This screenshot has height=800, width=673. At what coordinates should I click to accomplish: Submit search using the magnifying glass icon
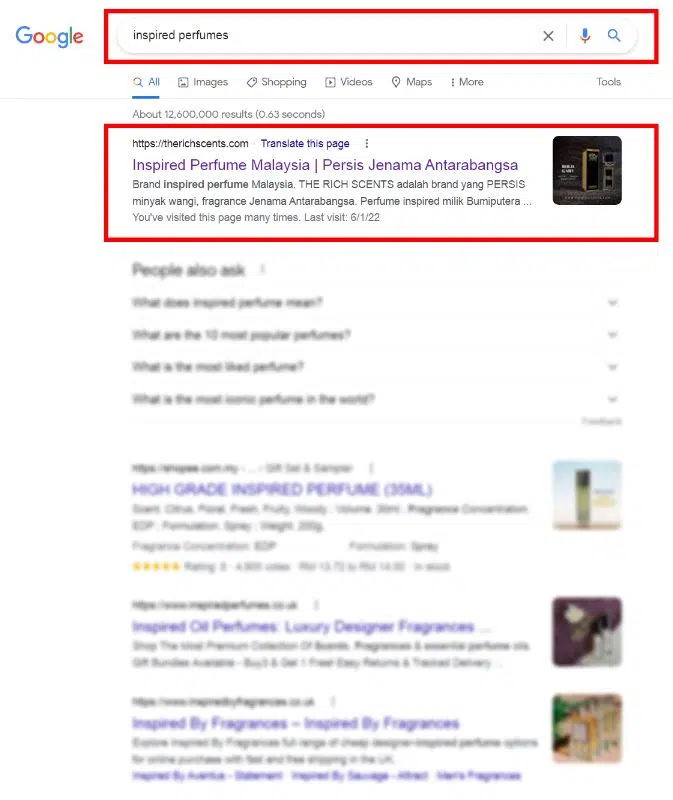coord(614,35)
